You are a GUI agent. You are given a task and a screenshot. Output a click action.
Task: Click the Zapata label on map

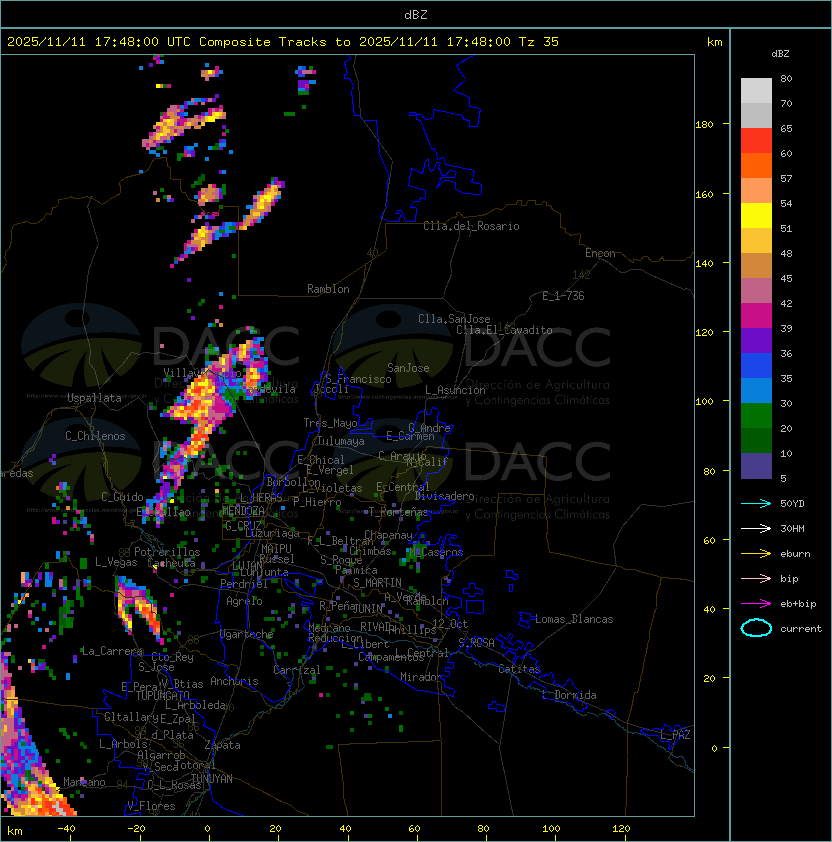222,745
